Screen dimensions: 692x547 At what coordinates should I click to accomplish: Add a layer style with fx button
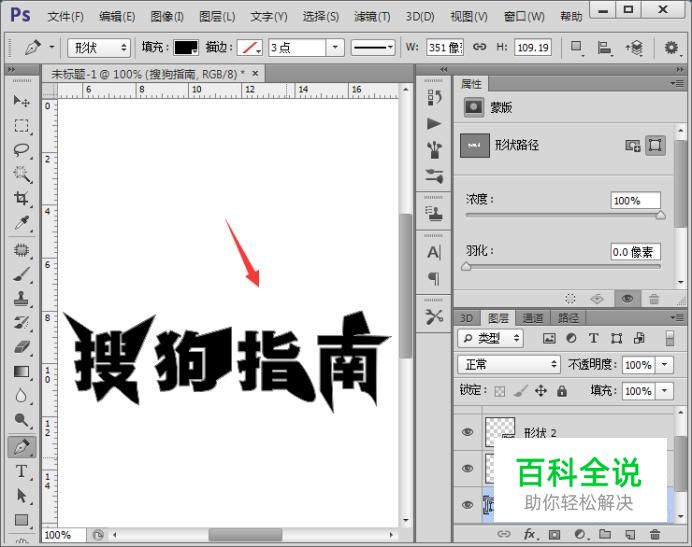click(x=529, y=535)
